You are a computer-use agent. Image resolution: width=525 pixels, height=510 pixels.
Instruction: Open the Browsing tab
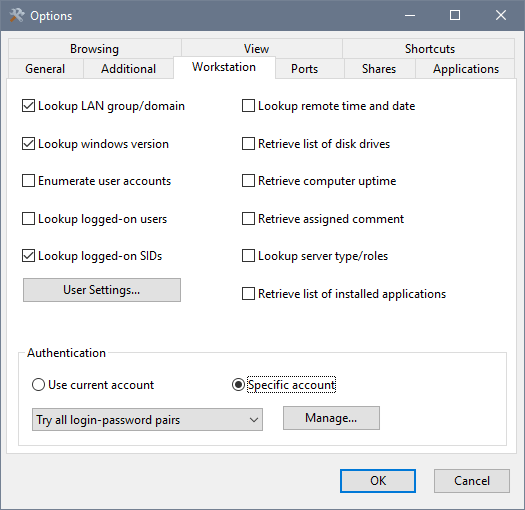pos(94,49)
